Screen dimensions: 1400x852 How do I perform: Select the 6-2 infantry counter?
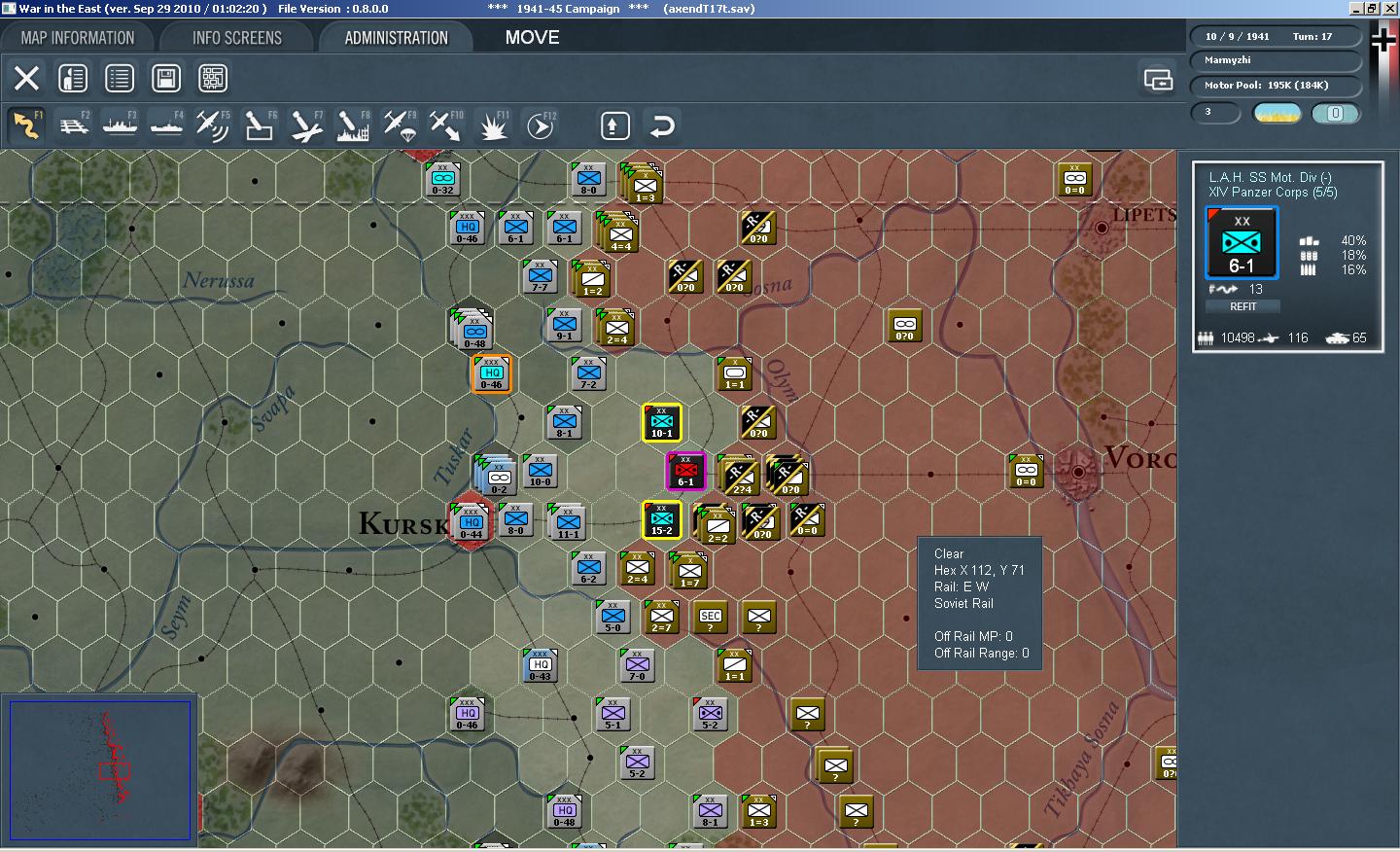coord(589,569)
